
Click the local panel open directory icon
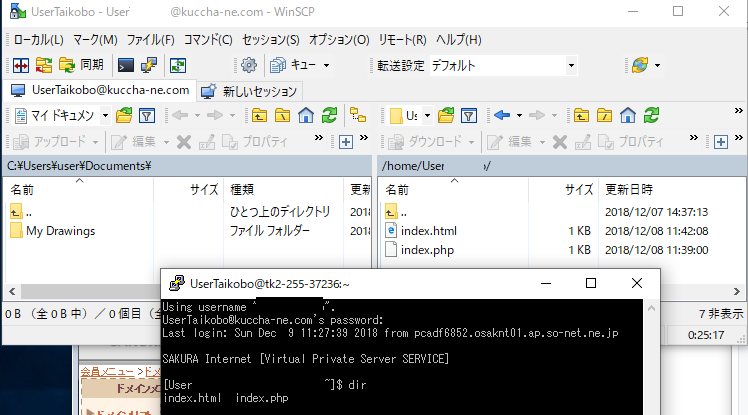coord(124,115)
